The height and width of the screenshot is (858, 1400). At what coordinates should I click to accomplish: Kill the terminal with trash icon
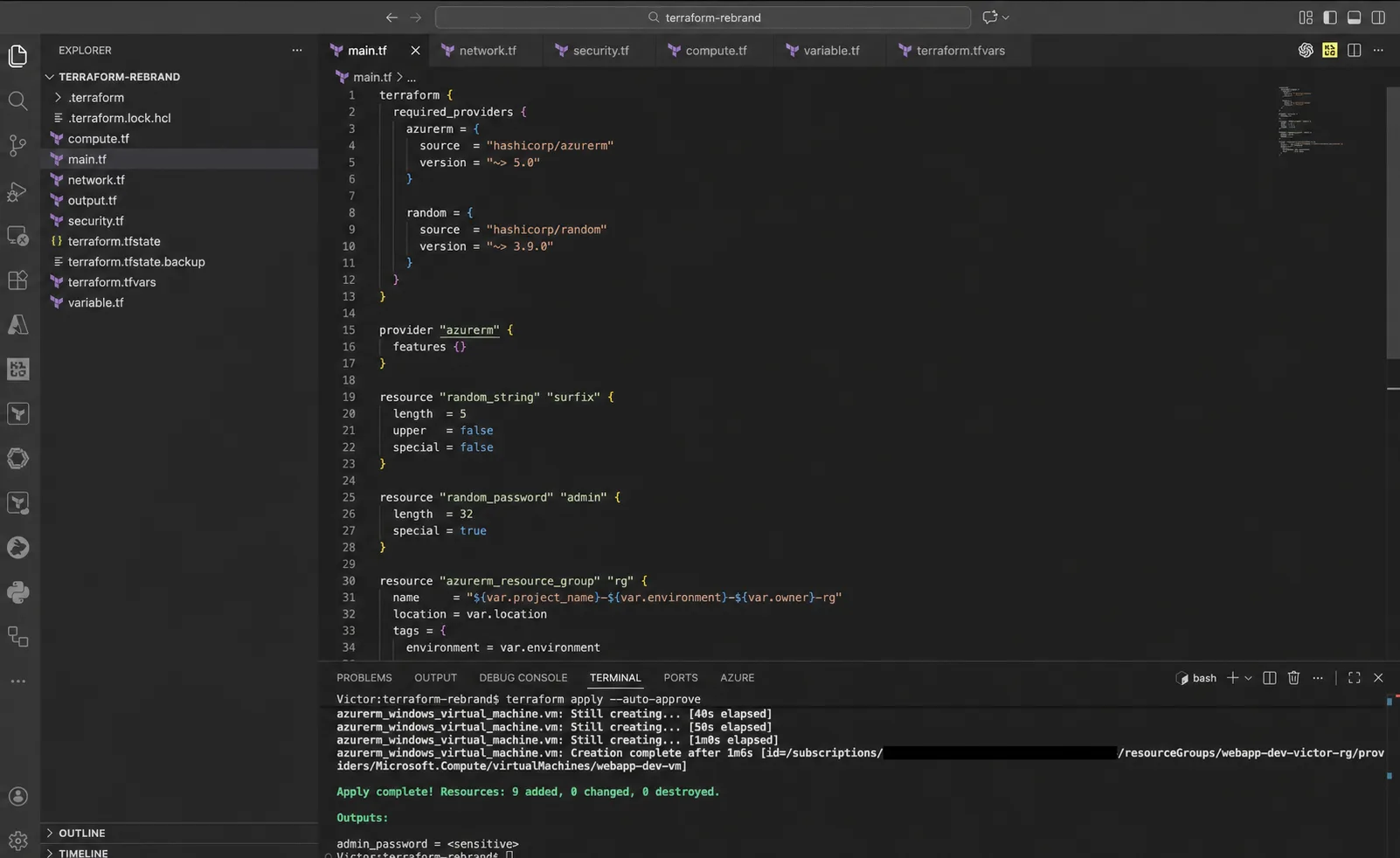1294,678
